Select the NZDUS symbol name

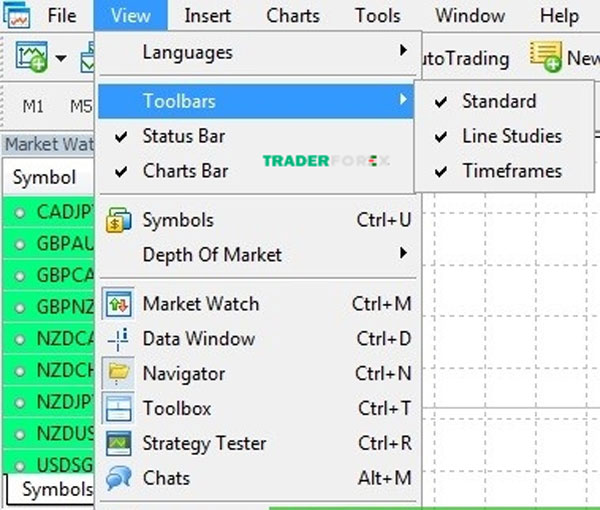pyautogui.click(x=65, y=433)
